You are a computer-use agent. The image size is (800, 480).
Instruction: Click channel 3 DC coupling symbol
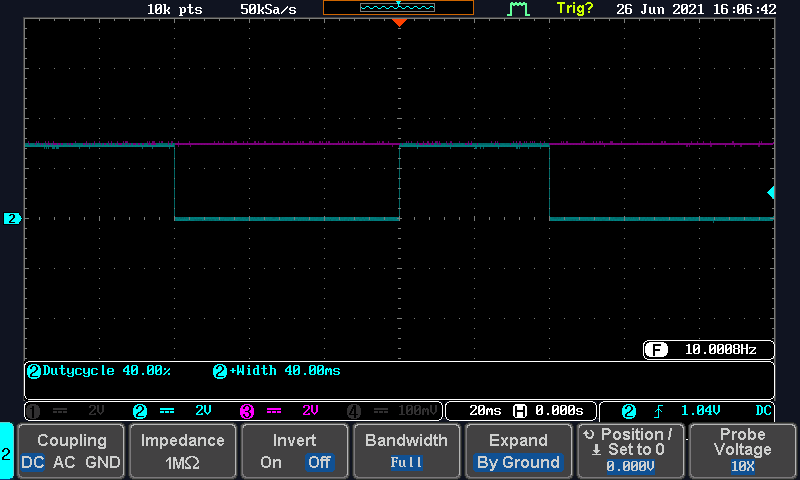click(274, 411)
